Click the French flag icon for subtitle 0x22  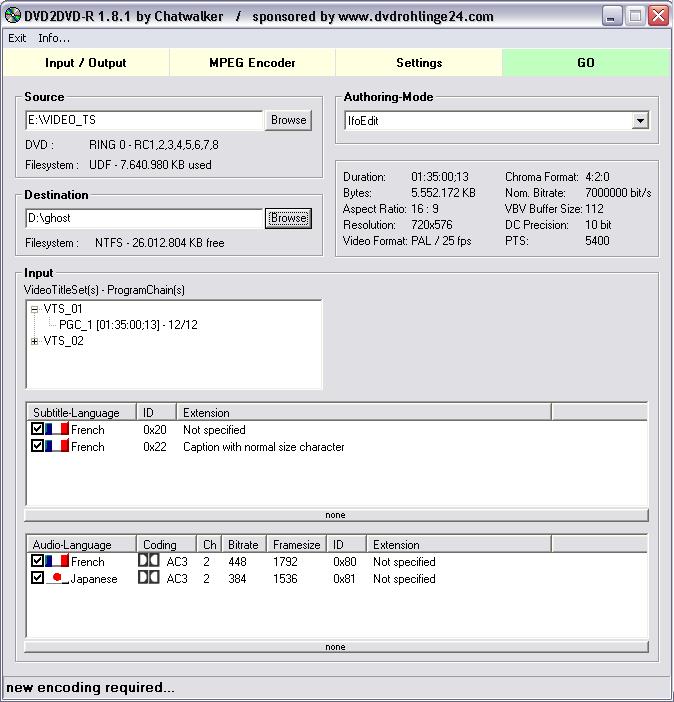click(x=57, y=446)
